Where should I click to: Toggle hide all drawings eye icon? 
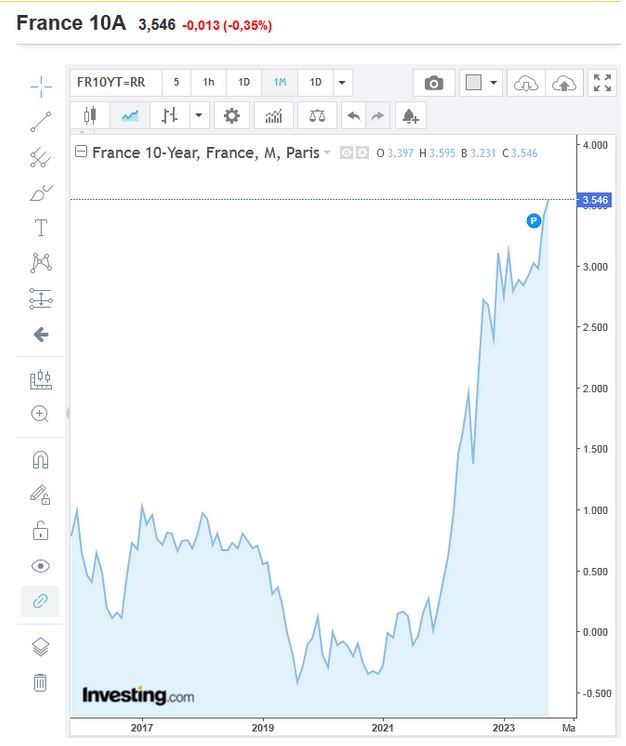pos(40,566)
